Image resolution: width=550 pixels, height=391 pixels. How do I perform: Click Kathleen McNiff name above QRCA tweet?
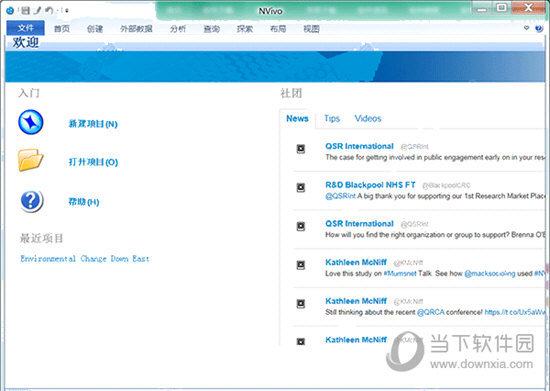pos(356,301)
